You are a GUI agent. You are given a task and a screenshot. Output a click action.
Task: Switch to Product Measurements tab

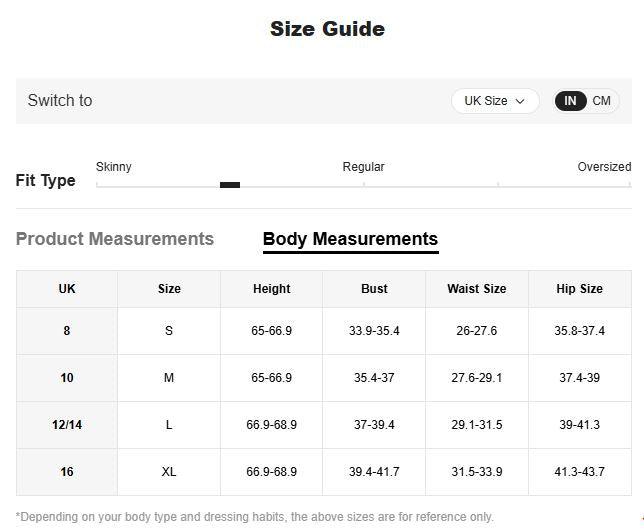[x=115, y=239]
